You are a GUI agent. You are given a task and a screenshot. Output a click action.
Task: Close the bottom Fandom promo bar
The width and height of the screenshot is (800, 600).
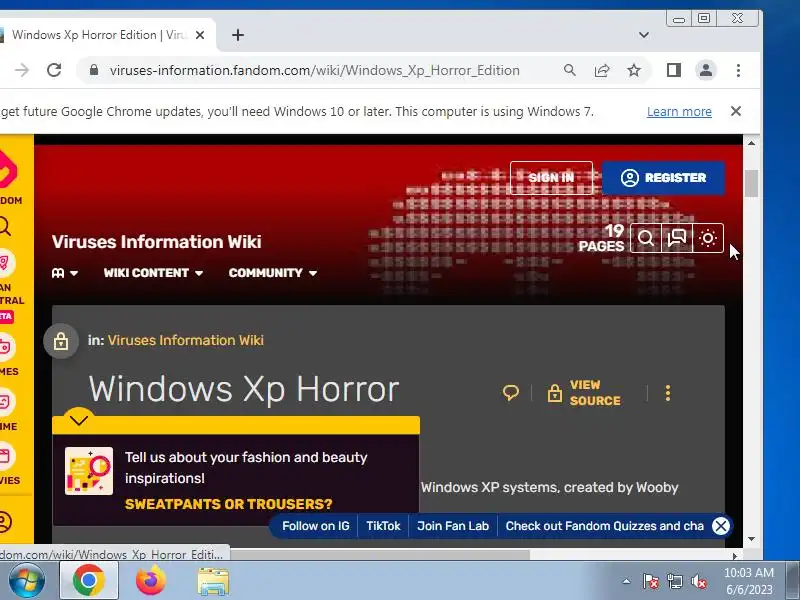[x=721, y=526]
